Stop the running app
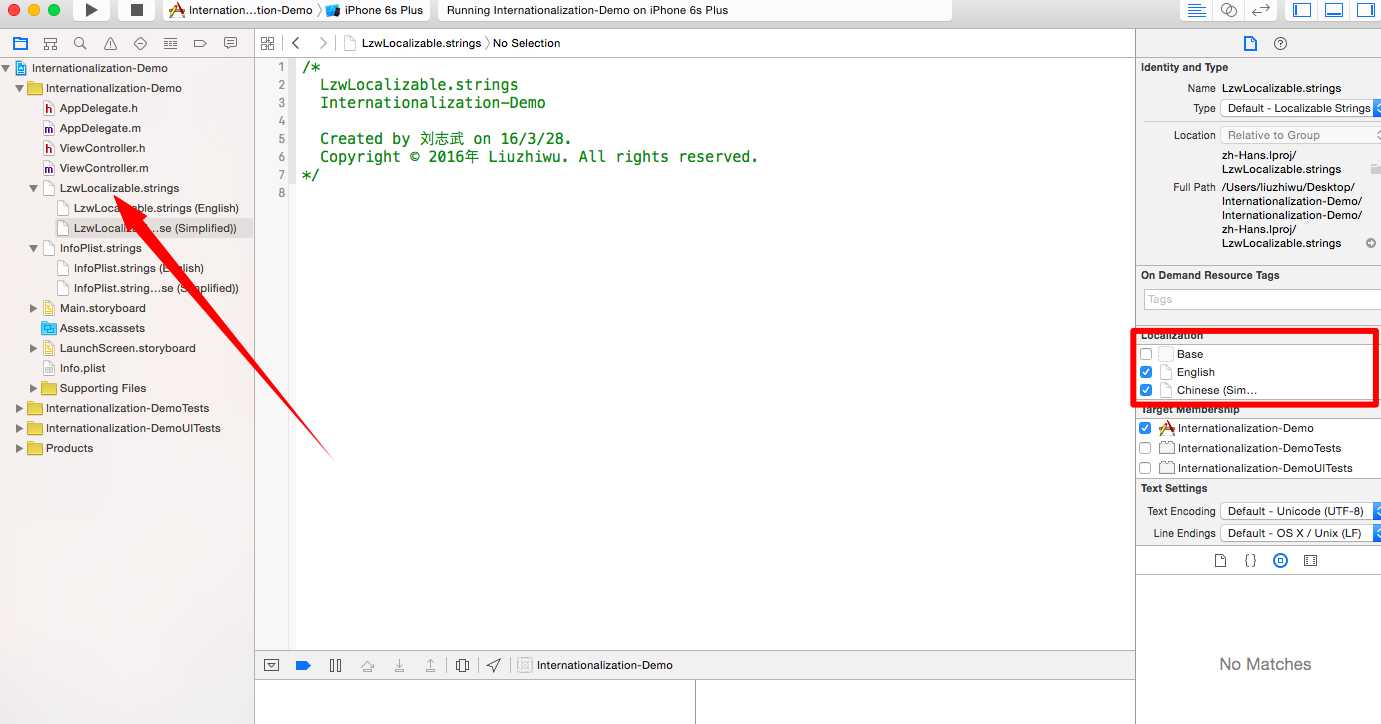This screenshot has height=724, width=1381. click(137, 10)
